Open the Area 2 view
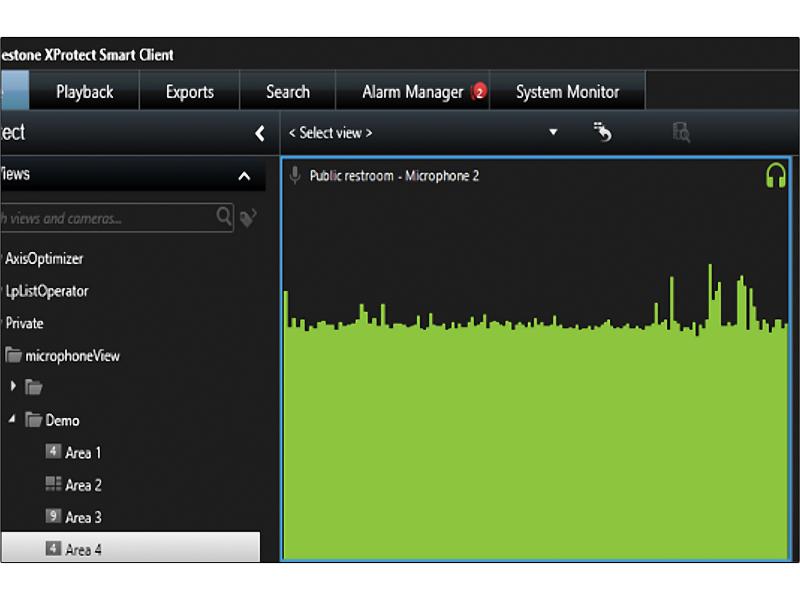800x600 pixels. click(x=83, y=485)
